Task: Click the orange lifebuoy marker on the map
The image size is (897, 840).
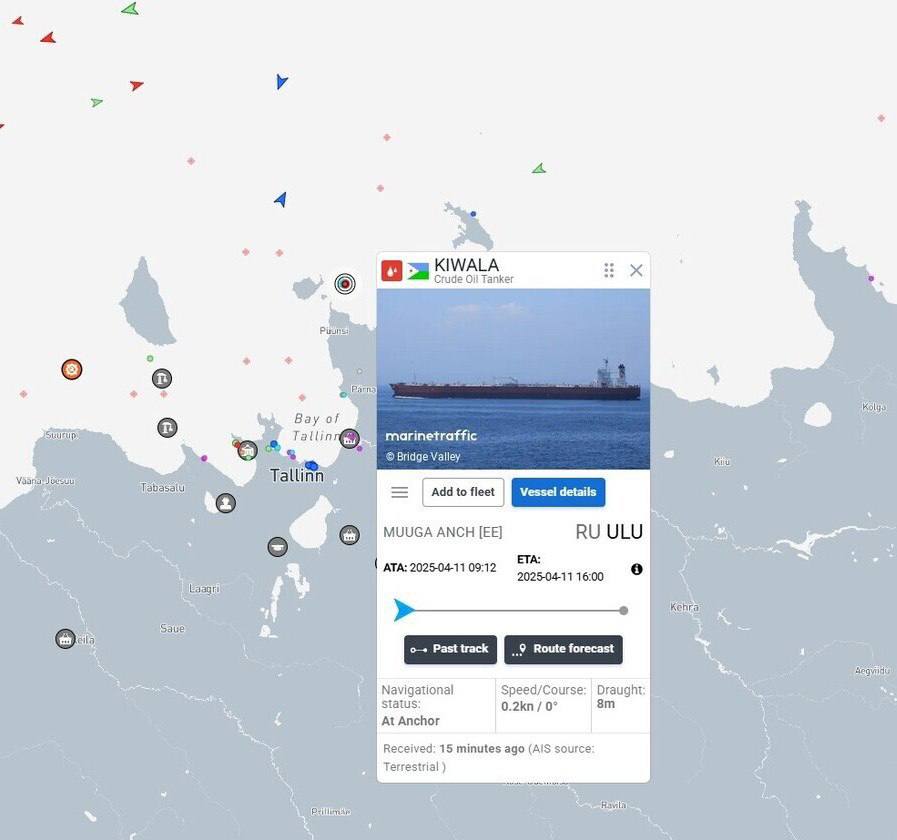Action: pyautogui.click(x=71, y=370)
